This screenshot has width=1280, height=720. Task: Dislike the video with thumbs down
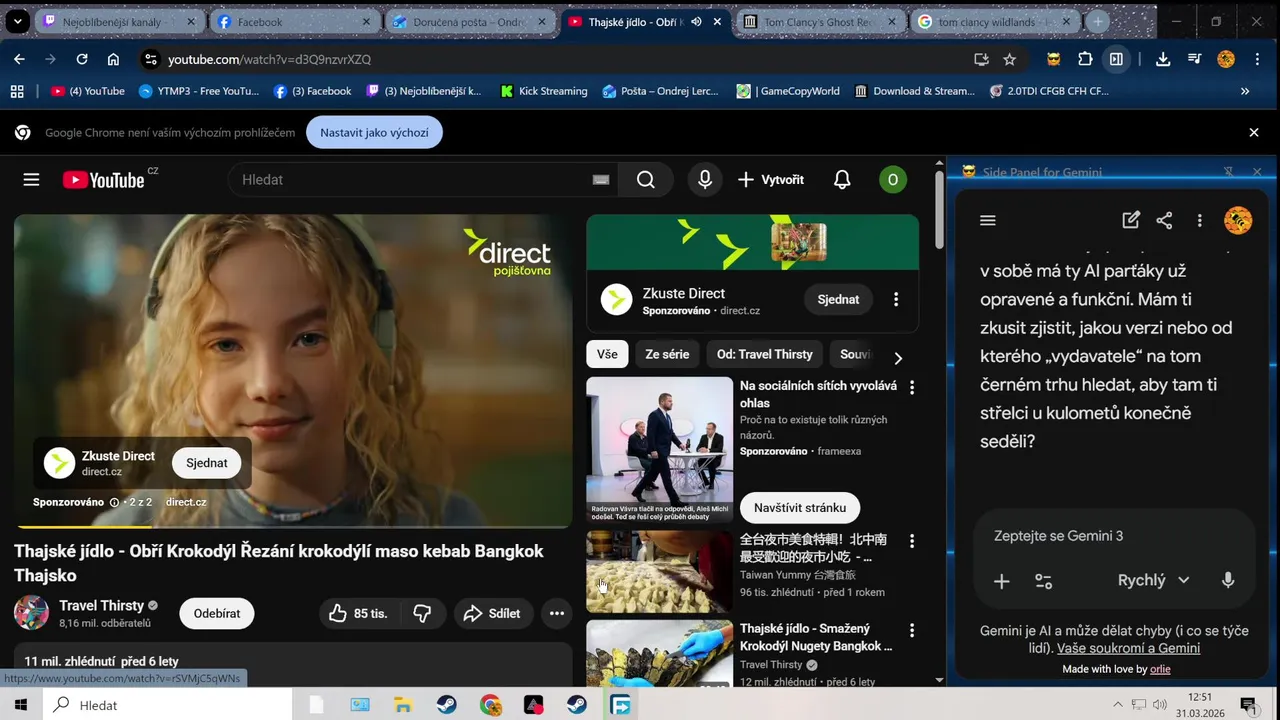pyautogui.click(x=422, y=613)
